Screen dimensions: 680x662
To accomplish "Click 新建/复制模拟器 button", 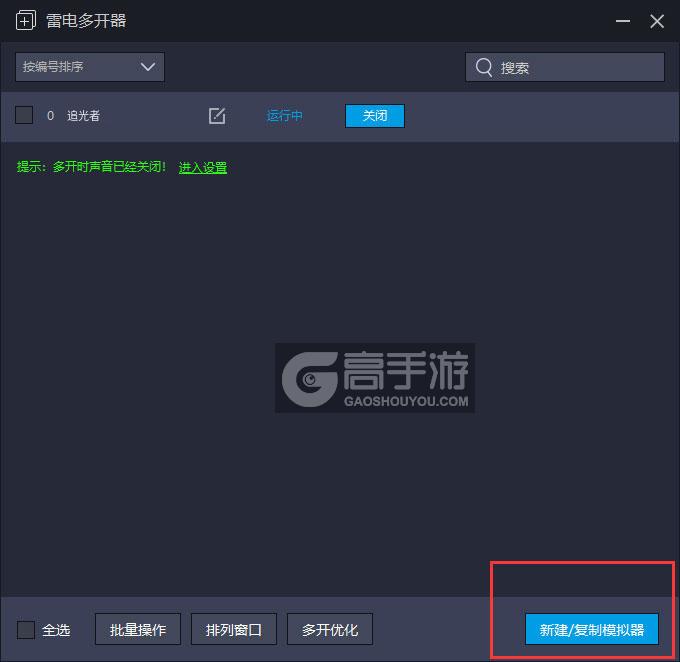I will click(x=592, y=629).
